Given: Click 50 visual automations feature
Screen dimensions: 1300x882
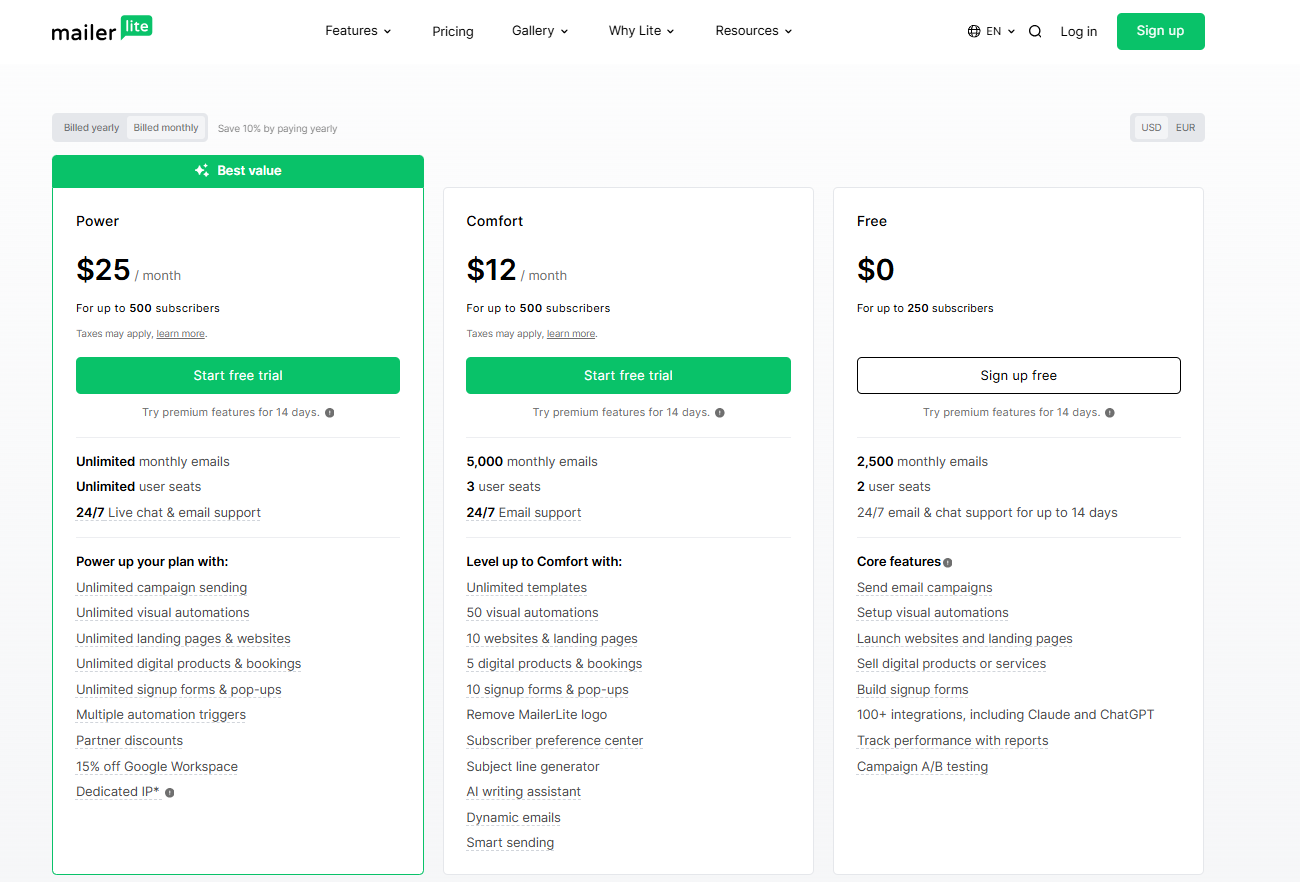Looking at the screenshot, I should tap(533, 613).
